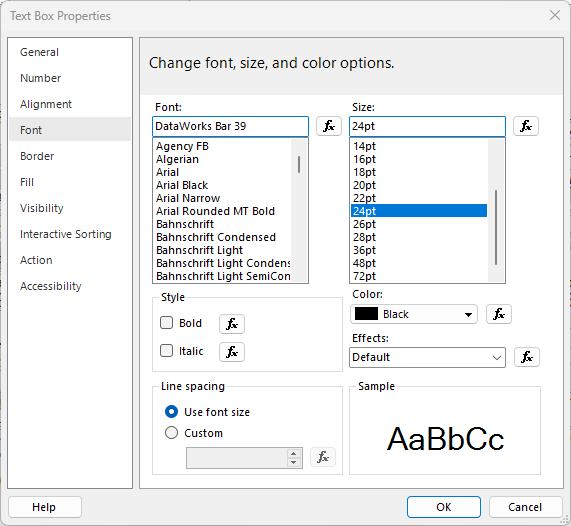Open expression editor for Font field
Screen dimensions: 571x526
[328, 126]
